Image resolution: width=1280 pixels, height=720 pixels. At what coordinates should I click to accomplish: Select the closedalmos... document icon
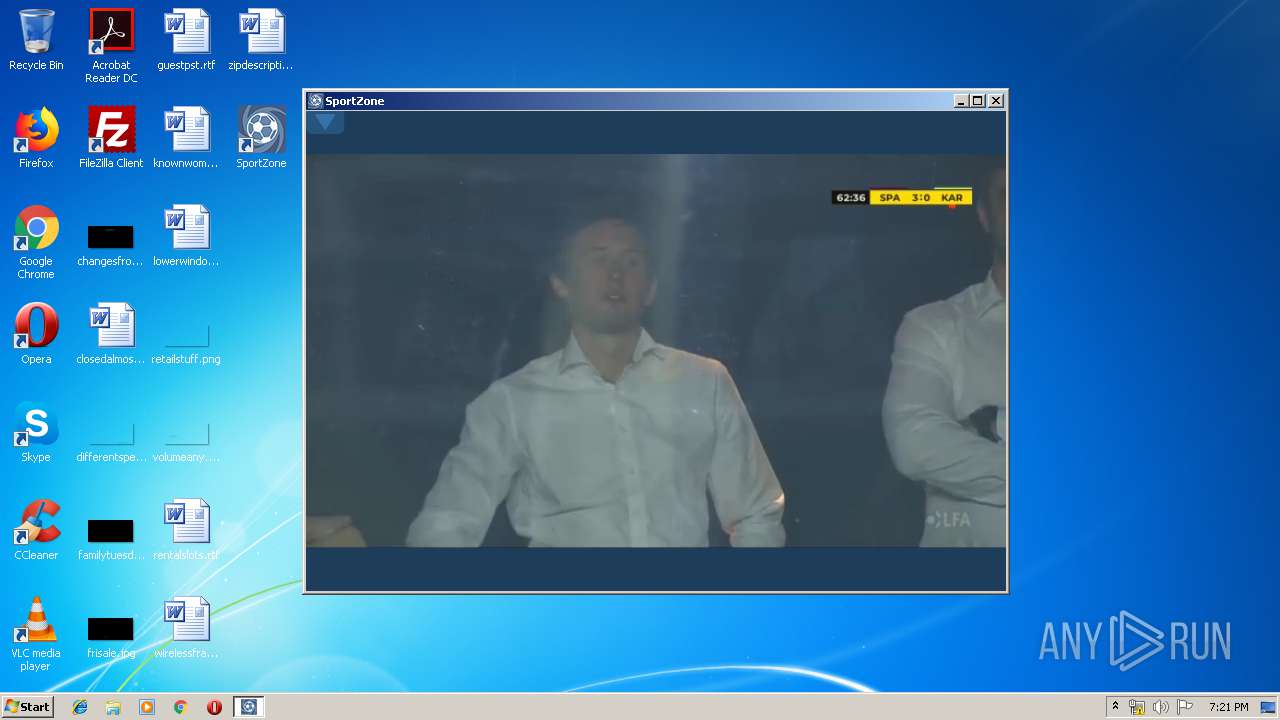[111, 335]
